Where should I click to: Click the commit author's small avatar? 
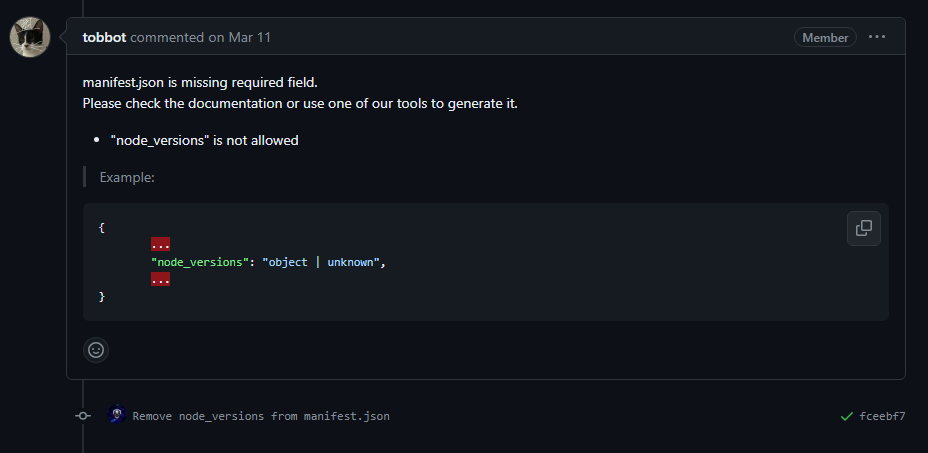tap(116, 415)
